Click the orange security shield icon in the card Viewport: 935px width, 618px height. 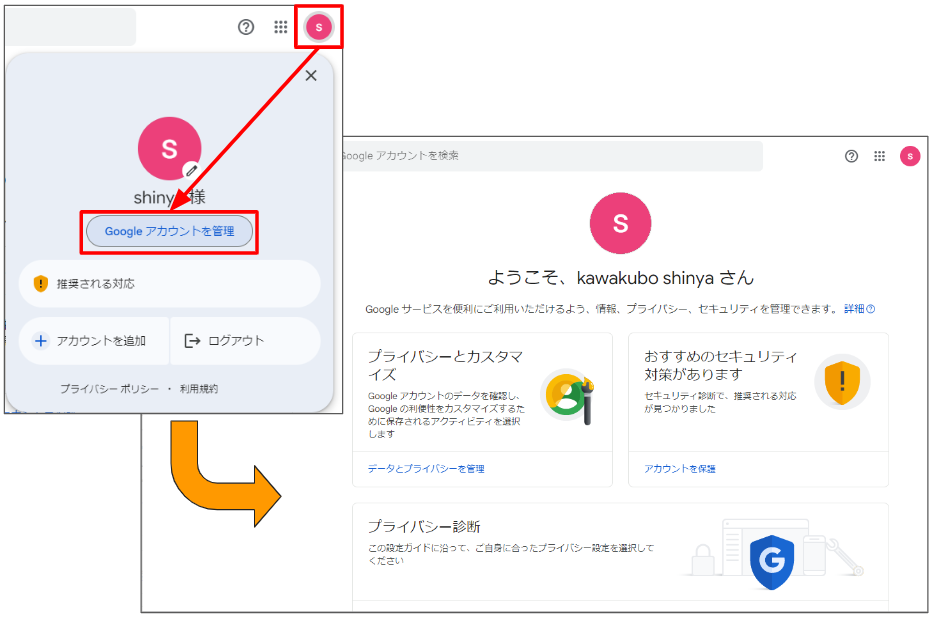(842, 382)
